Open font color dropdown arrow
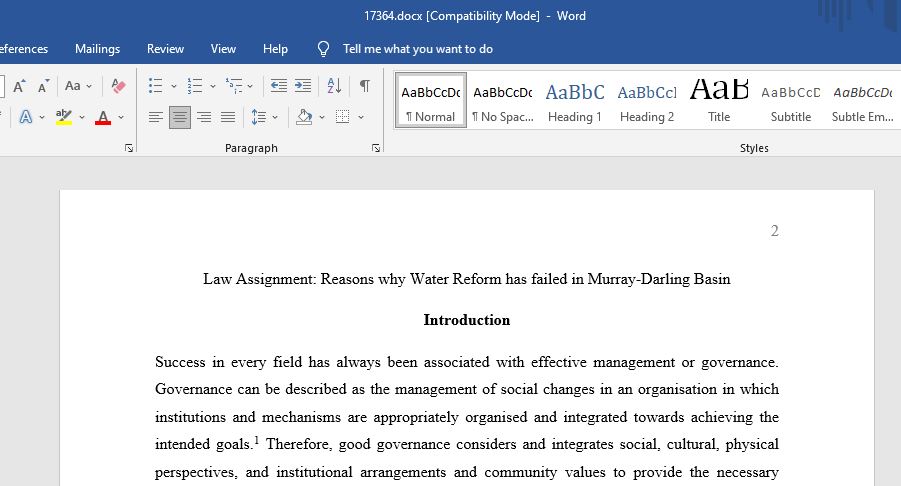The height and width of the screenshot is (486, 901). tap(121, 117)
